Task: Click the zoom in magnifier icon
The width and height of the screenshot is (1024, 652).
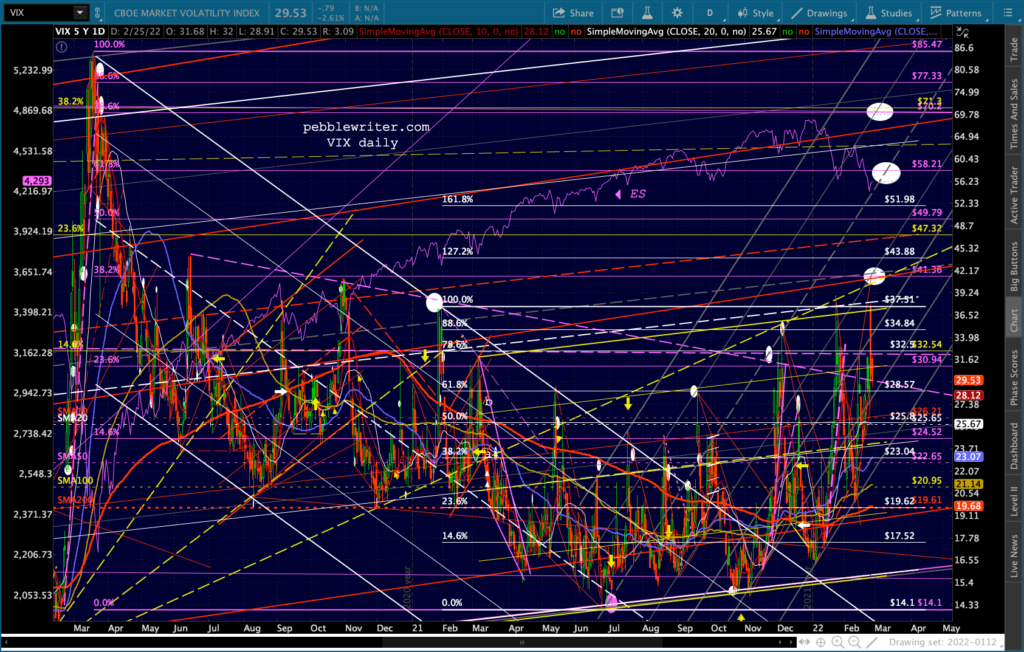Action: [838, 642]
